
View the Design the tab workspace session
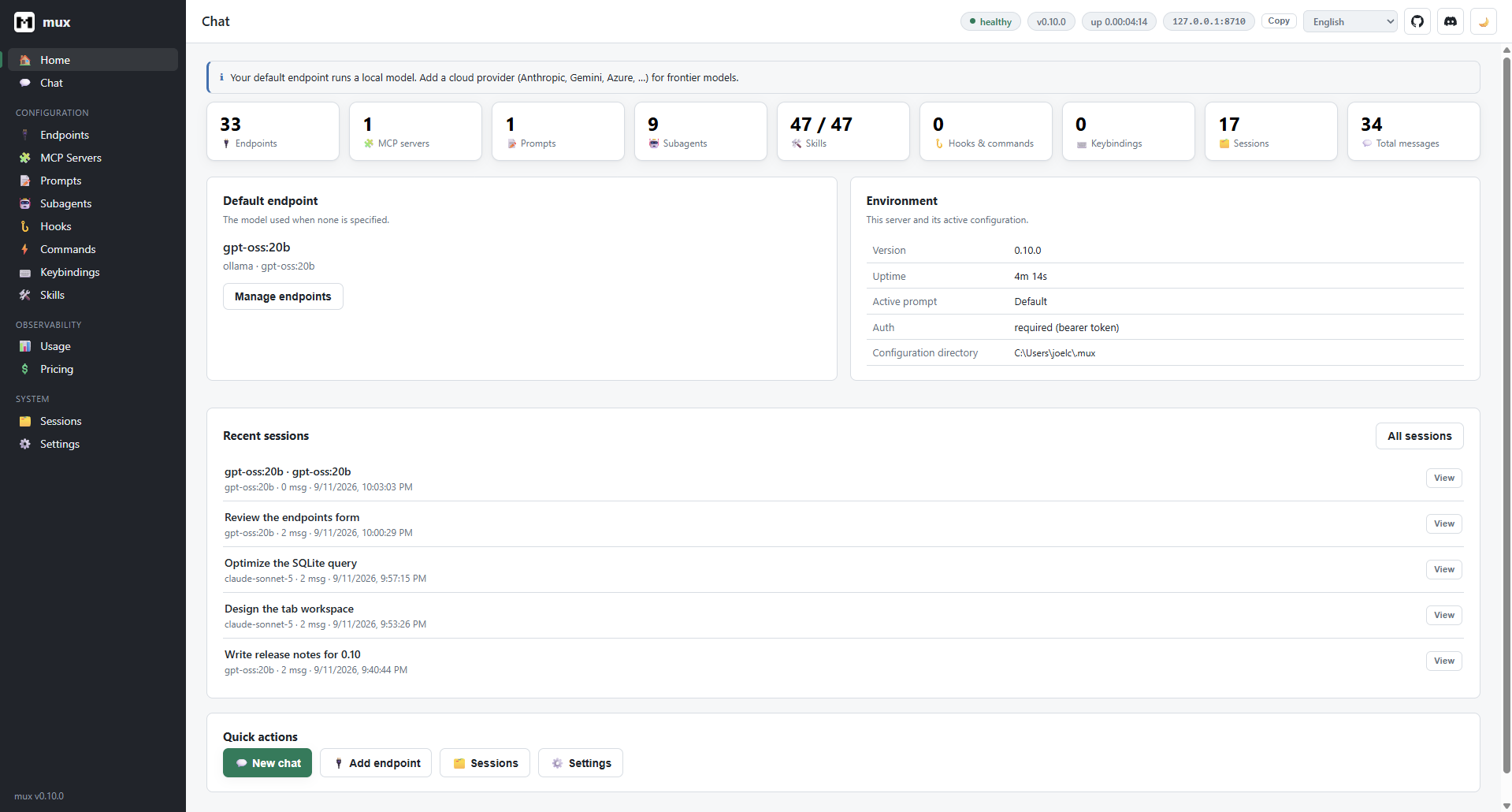pos(1443,616)
